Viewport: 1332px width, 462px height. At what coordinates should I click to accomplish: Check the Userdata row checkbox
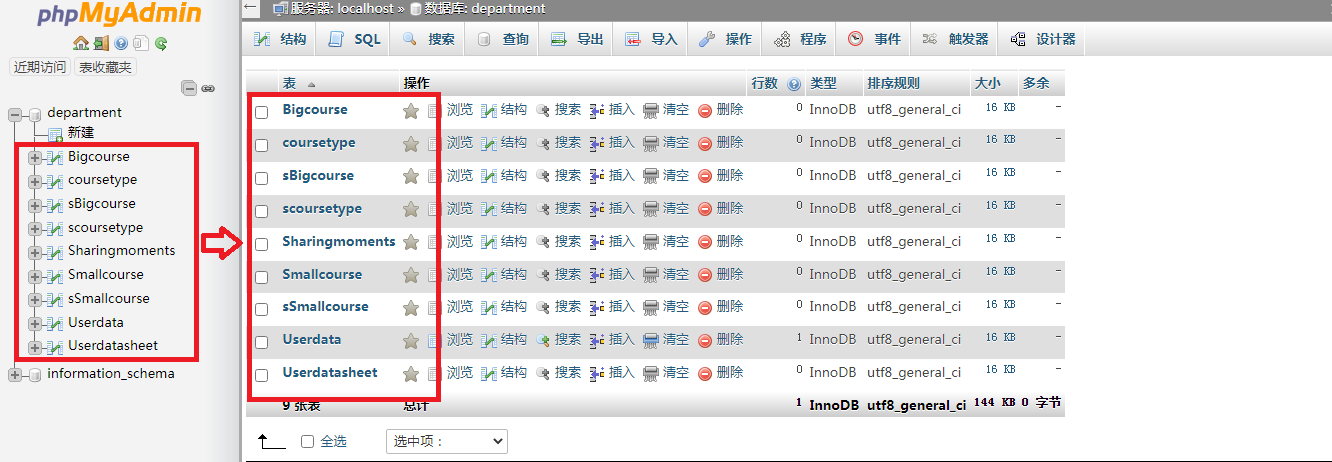(262, 342)
